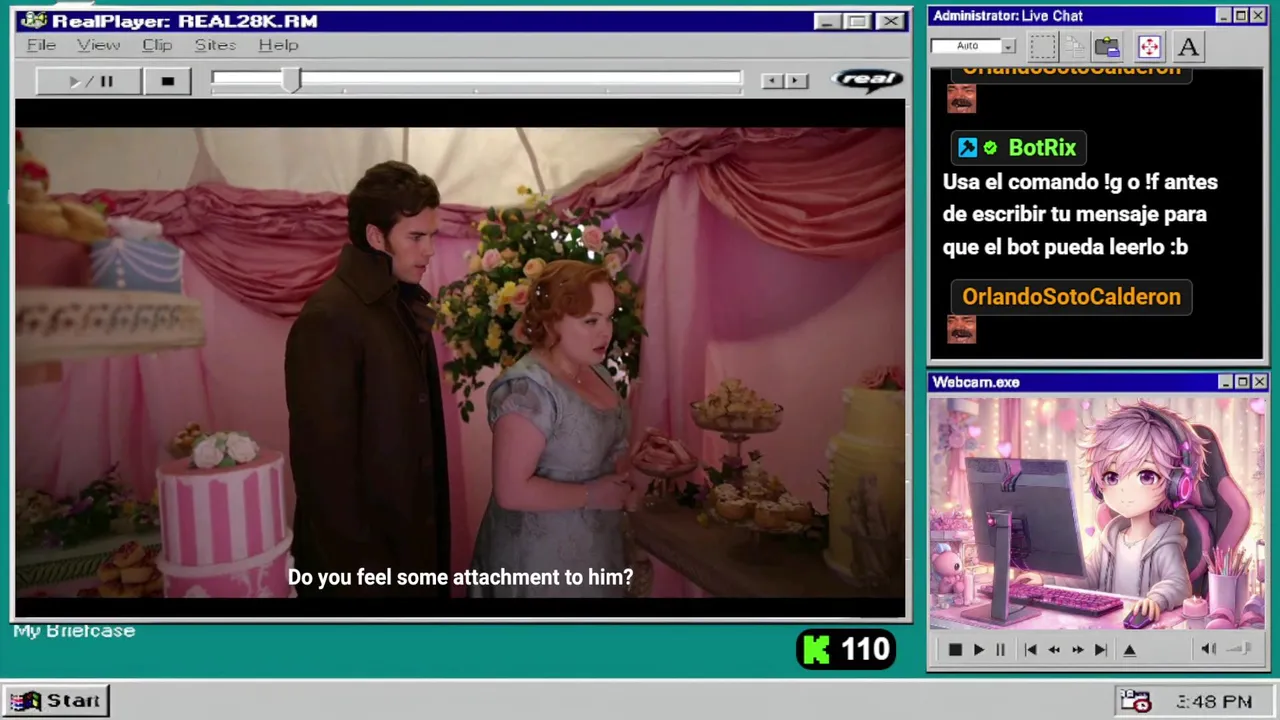Mute audio with Webcam.exe speaker icon
Screen dimensions: 1280x720
point(1208,649)
